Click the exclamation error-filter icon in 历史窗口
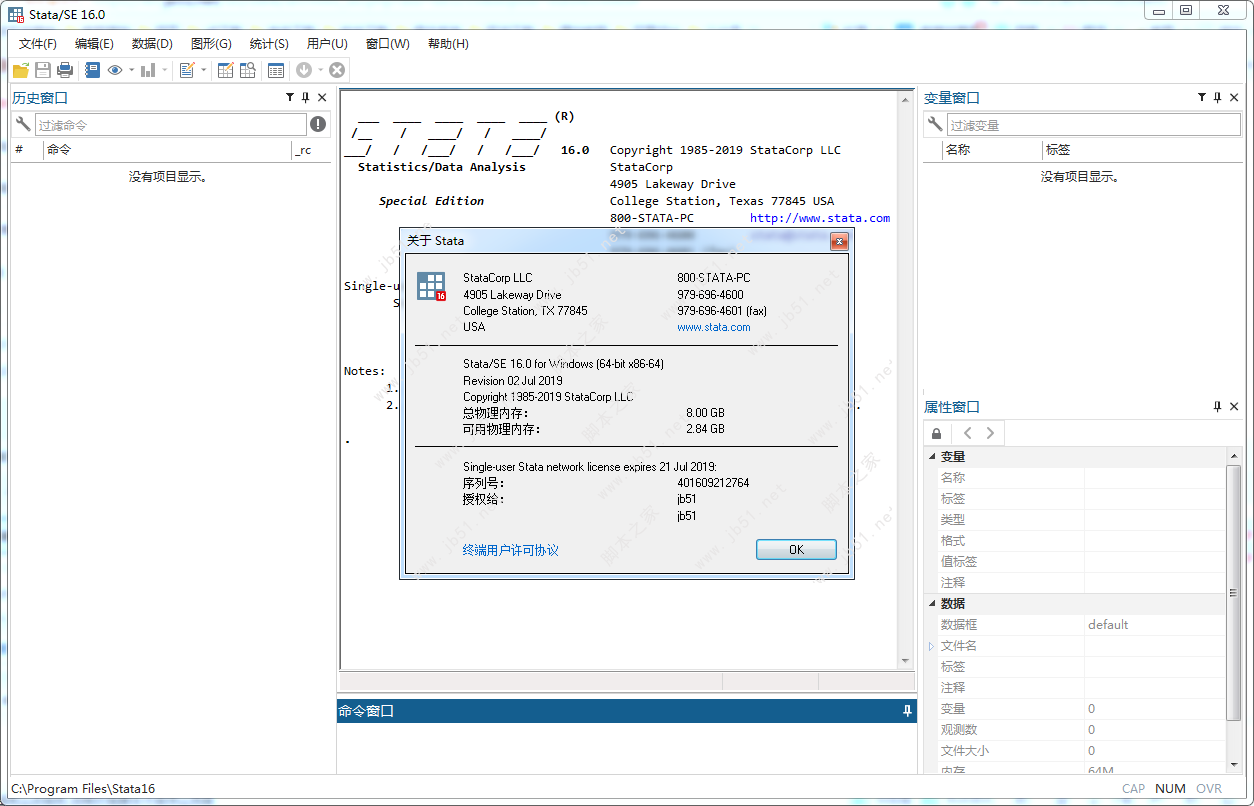The width and height of the screenshot is (1254, 806). point(318,124)
